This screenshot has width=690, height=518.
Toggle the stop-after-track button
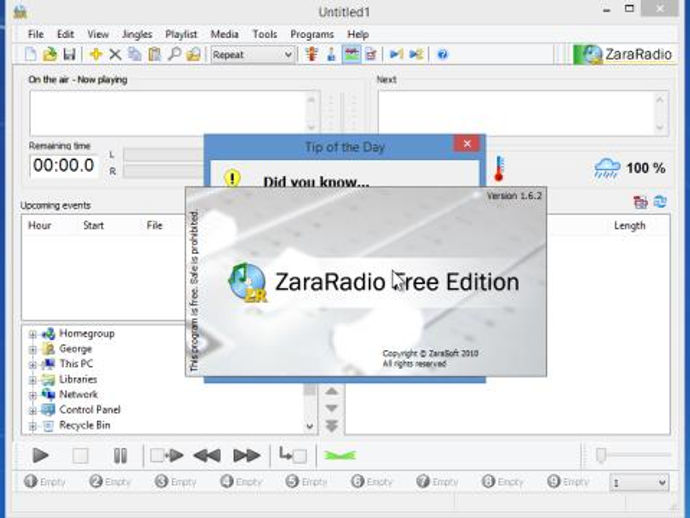click(293, 455)
